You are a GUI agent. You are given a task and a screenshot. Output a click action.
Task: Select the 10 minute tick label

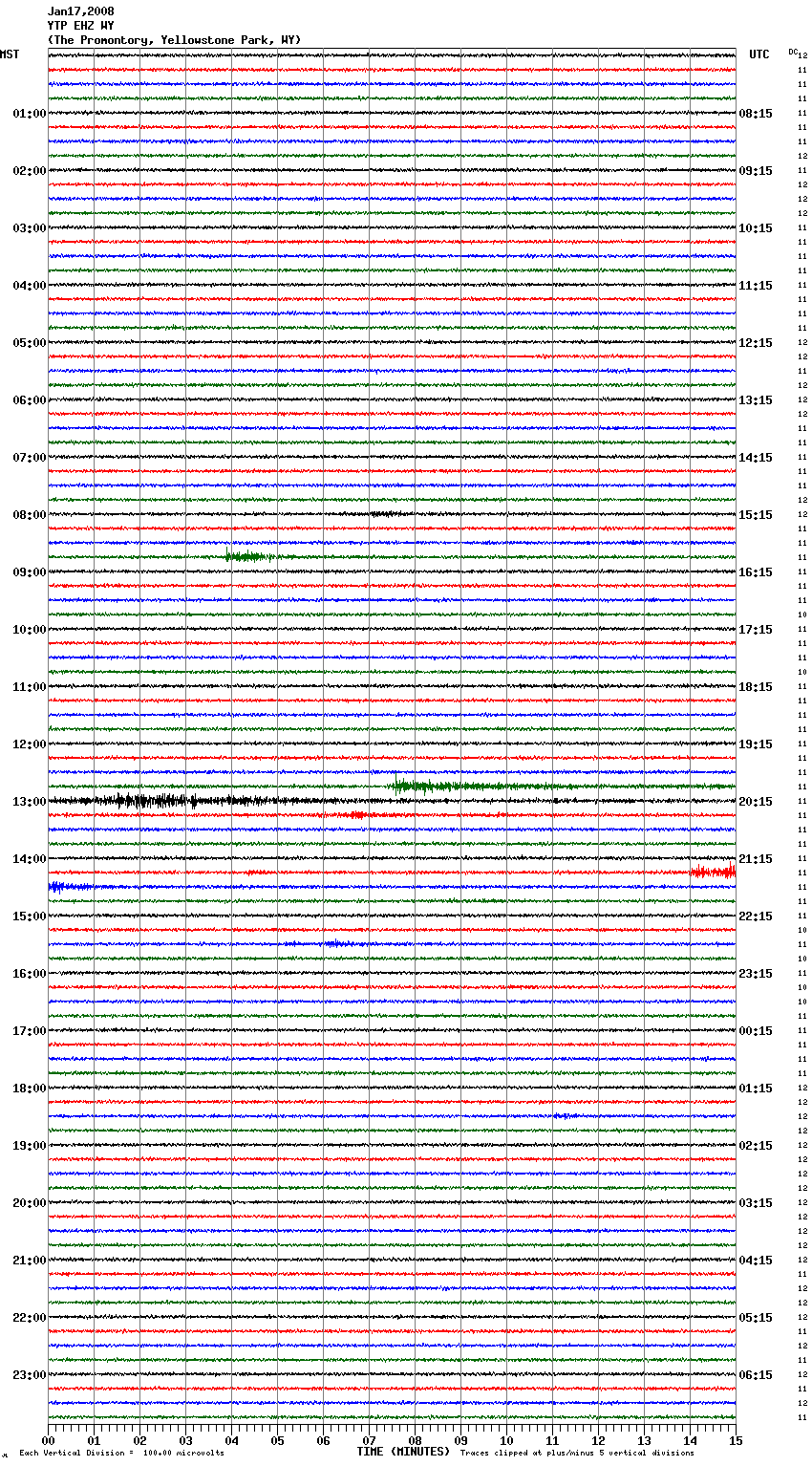tap(507, 1440)
